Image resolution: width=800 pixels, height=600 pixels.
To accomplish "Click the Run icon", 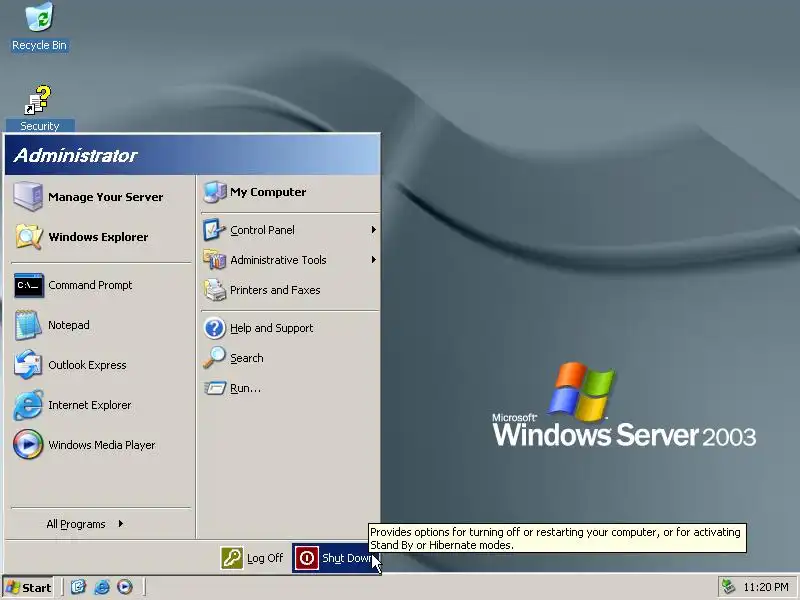I will tap(215, 388).
